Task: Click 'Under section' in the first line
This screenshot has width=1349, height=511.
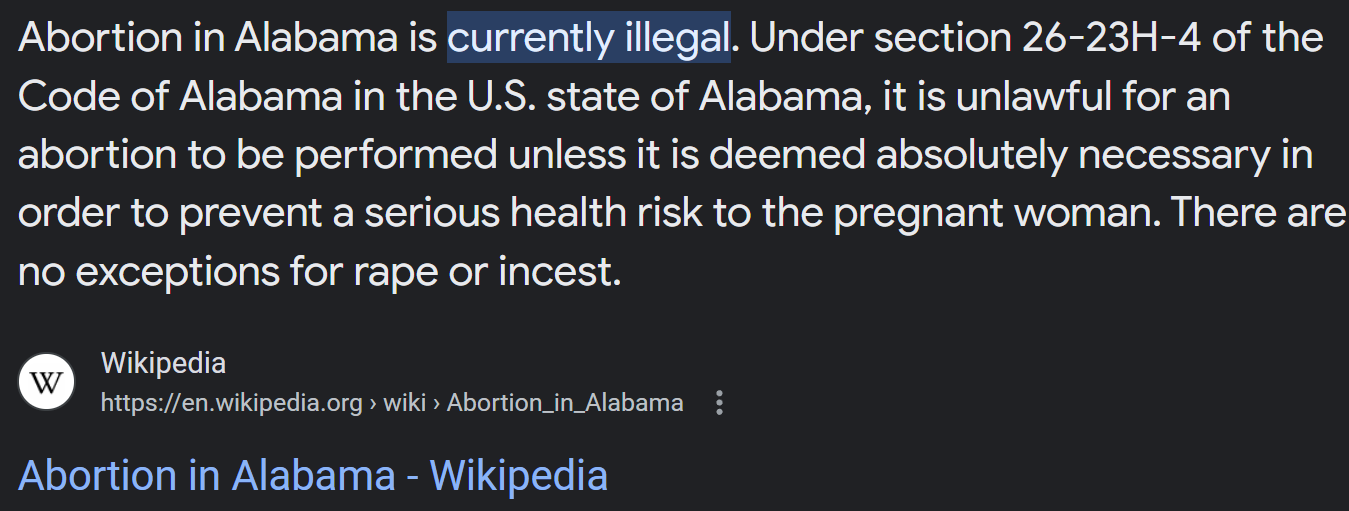Action: pos(881,38)
